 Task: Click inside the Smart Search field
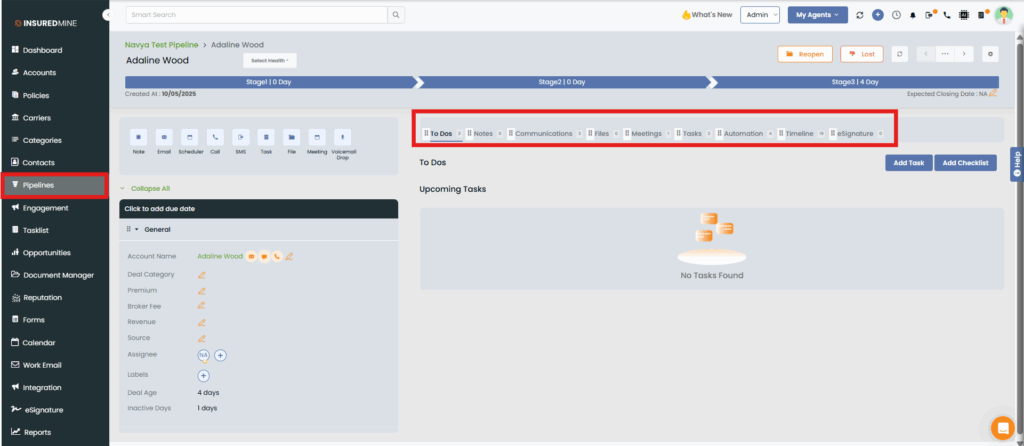point(256,15)
